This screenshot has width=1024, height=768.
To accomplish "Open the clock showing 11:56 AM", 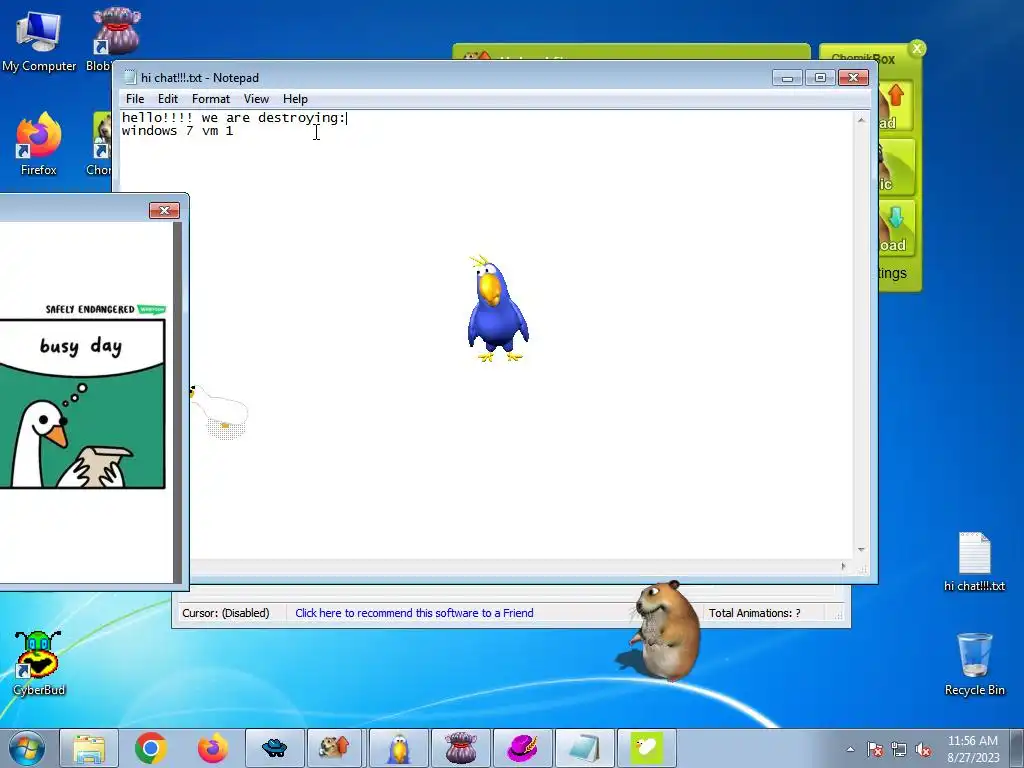I will tap(973, 748).
